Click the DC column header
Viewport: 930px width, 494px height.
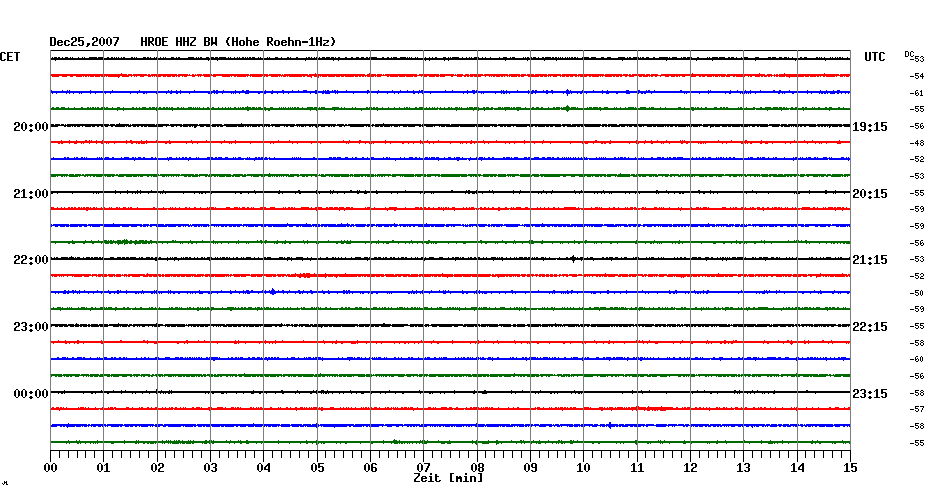(x=909, y=54)
